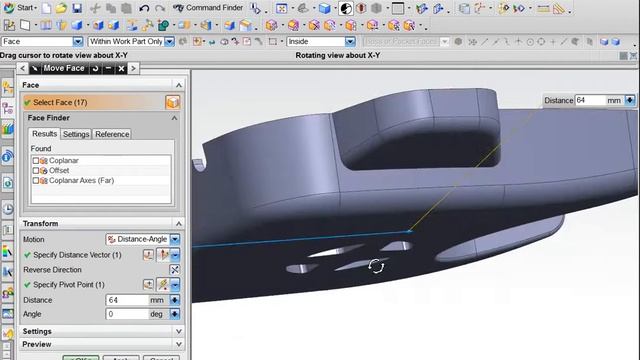Close the Move Face dialog
Image resolution: width=640 pixels, height=360 pixels.
click(121, 68)
